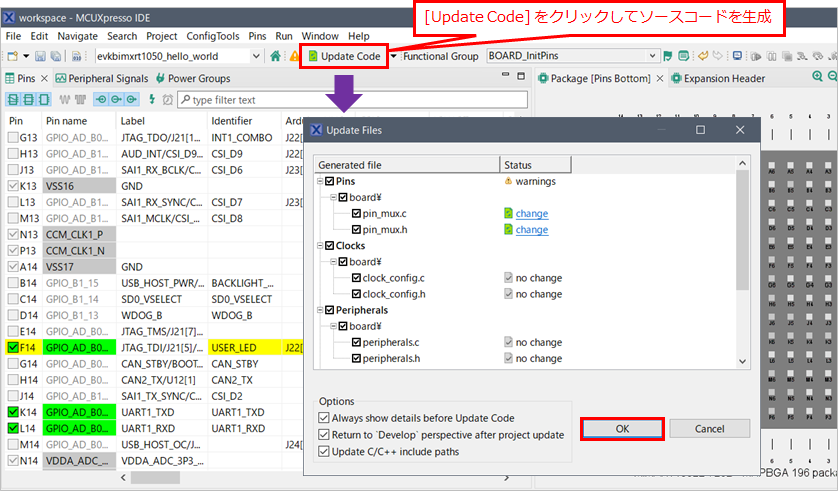Click the Update Code button
The width and height of the screenshot is (838, 491).
coord(345,56)
